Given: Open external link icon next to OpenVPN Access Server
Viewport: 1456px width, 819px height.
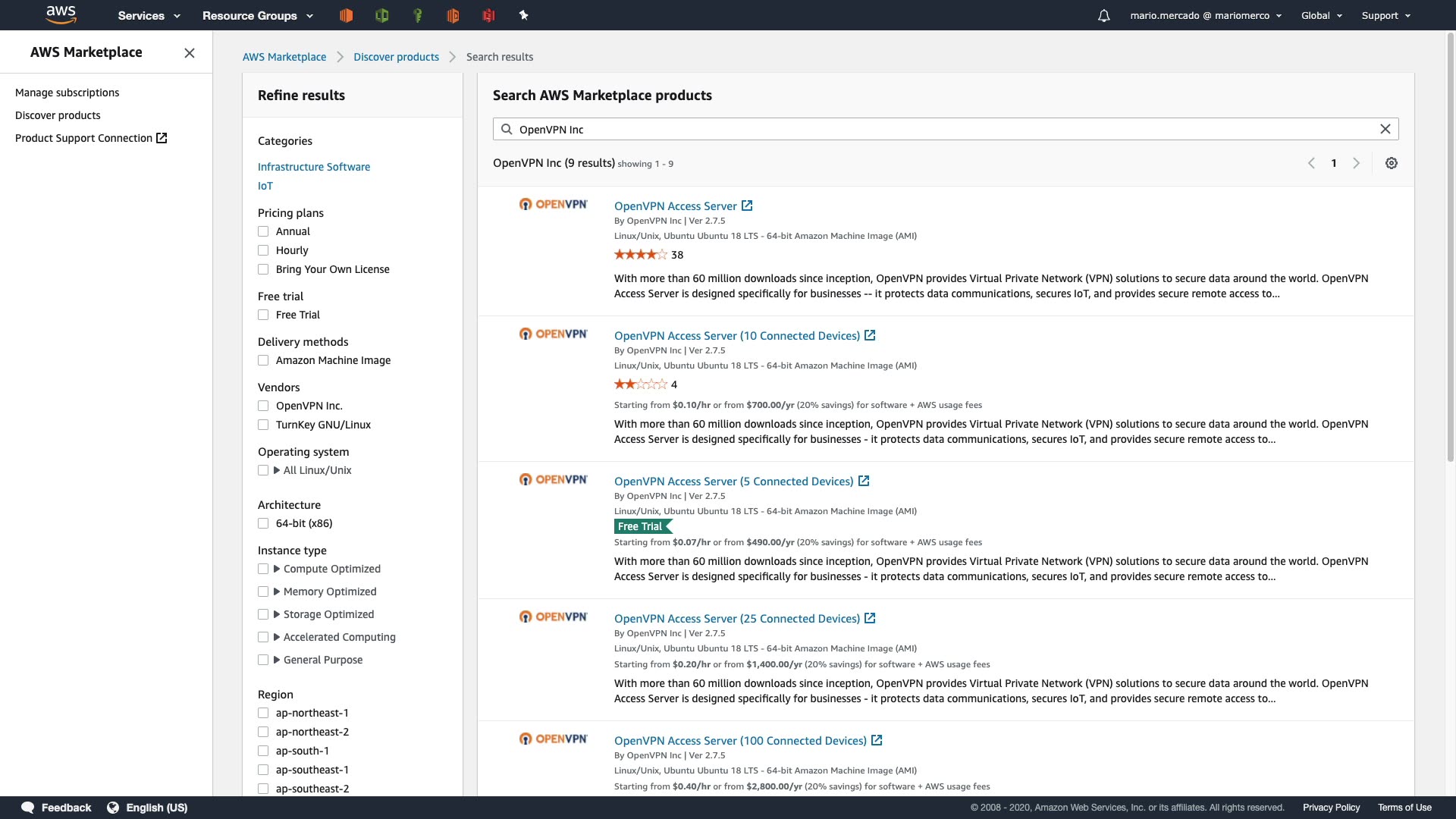Looking at the screenshot, I should click(x=747, y=206).
